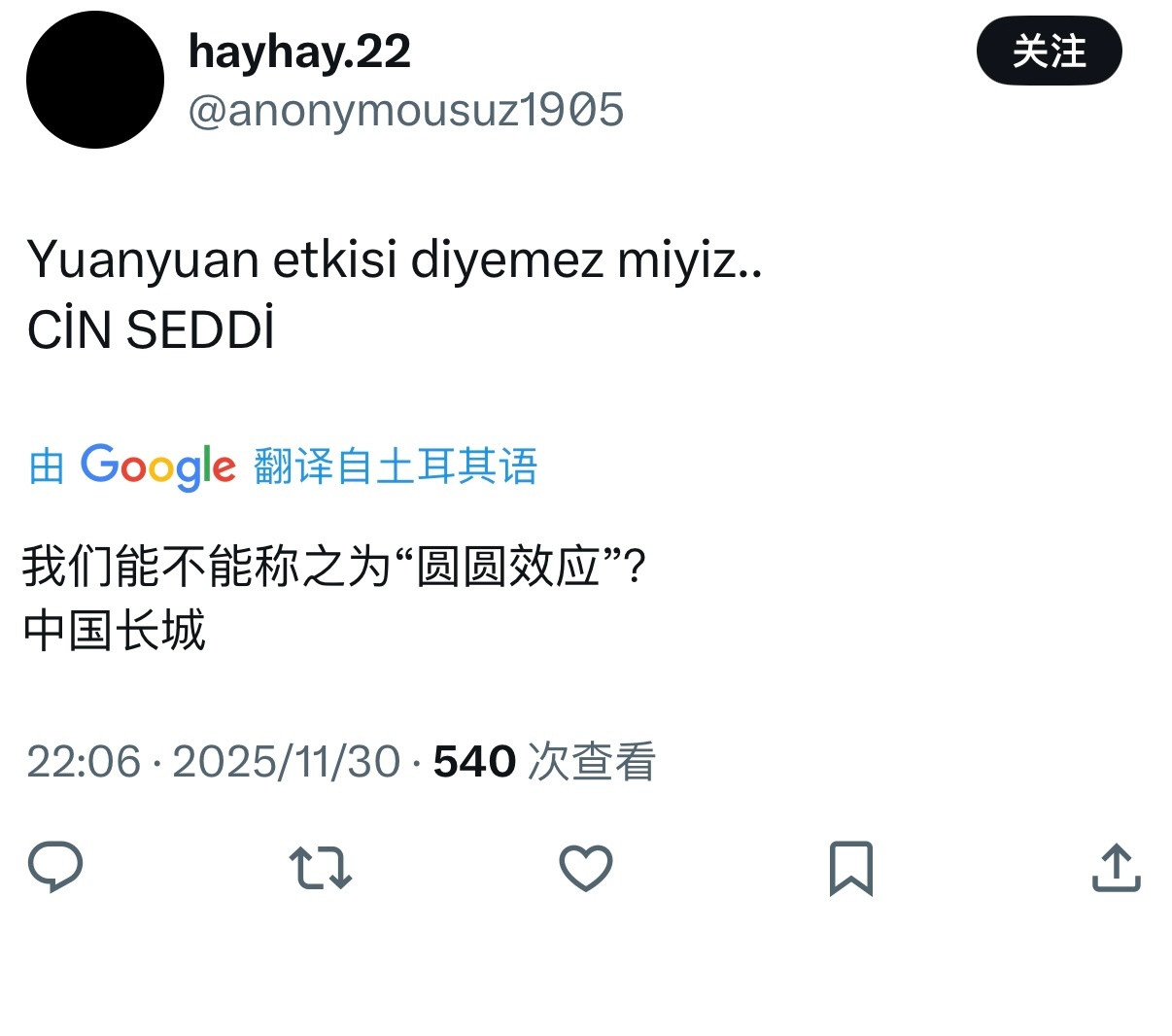Open the bookmark ribbon icon

[x=851, y=870]
